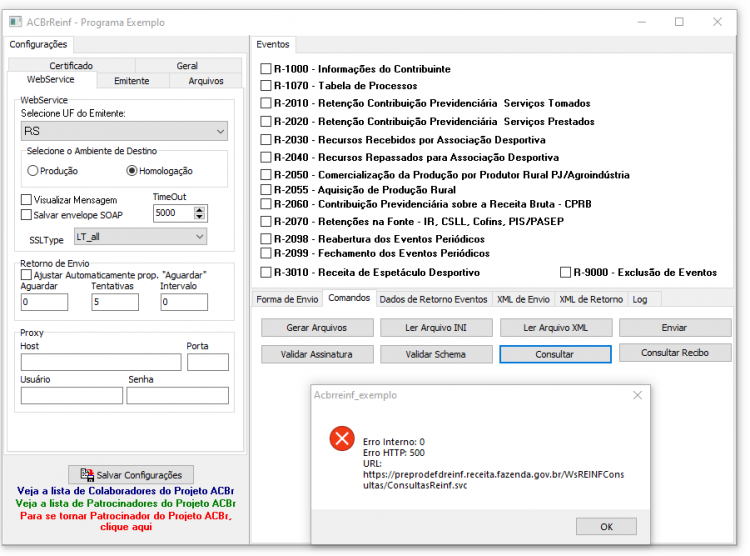Focus the Proxy Usuário field

click(72, 396)
